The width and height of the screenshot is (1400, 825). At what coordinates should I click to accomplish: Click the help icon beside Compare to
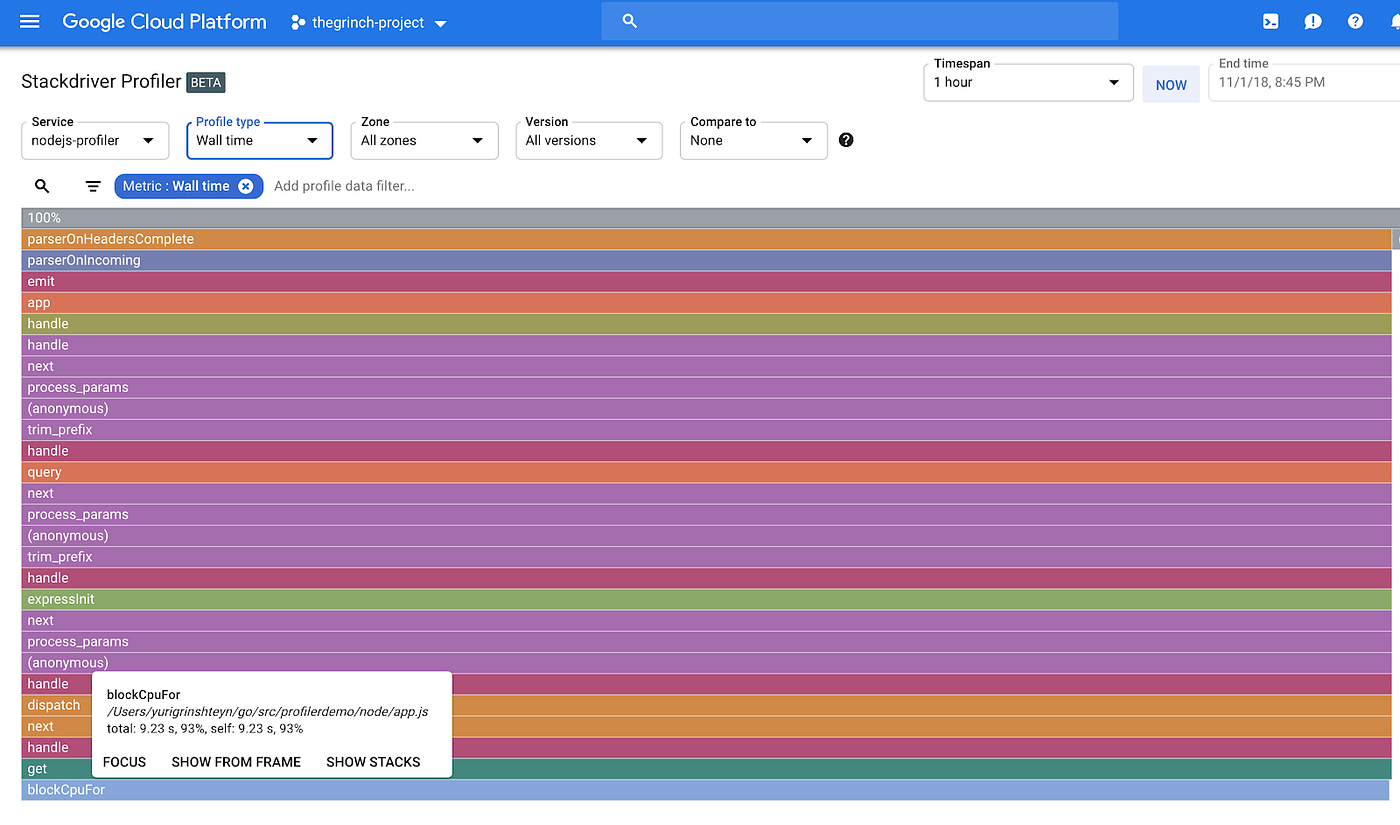(845, 139)
